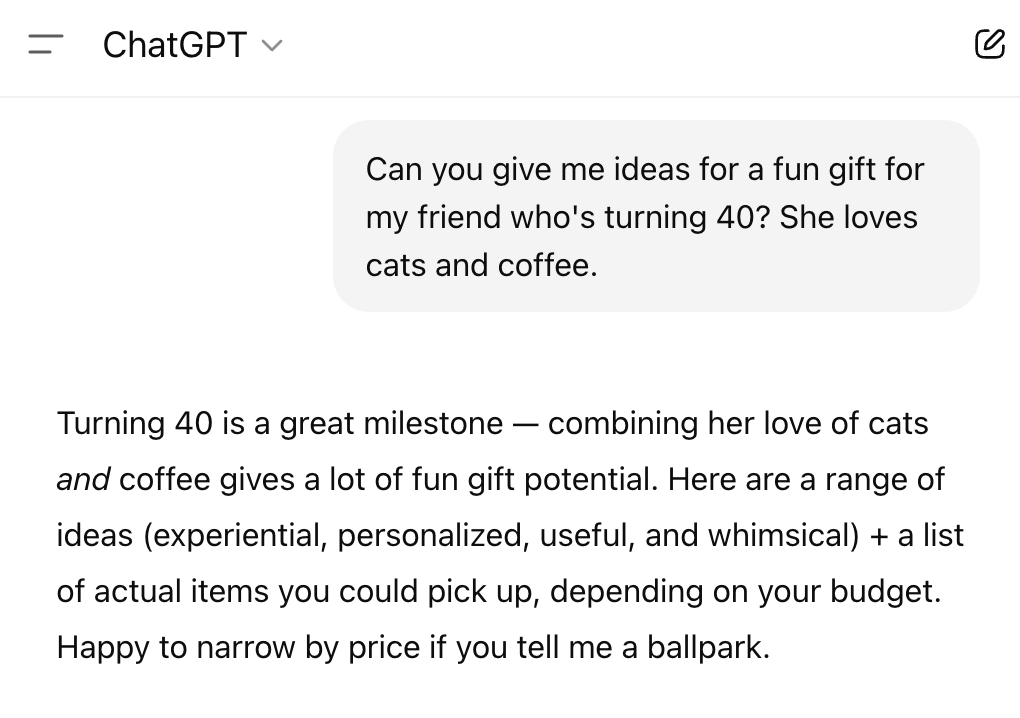Click the italic word "and" in response

[83, 480]
